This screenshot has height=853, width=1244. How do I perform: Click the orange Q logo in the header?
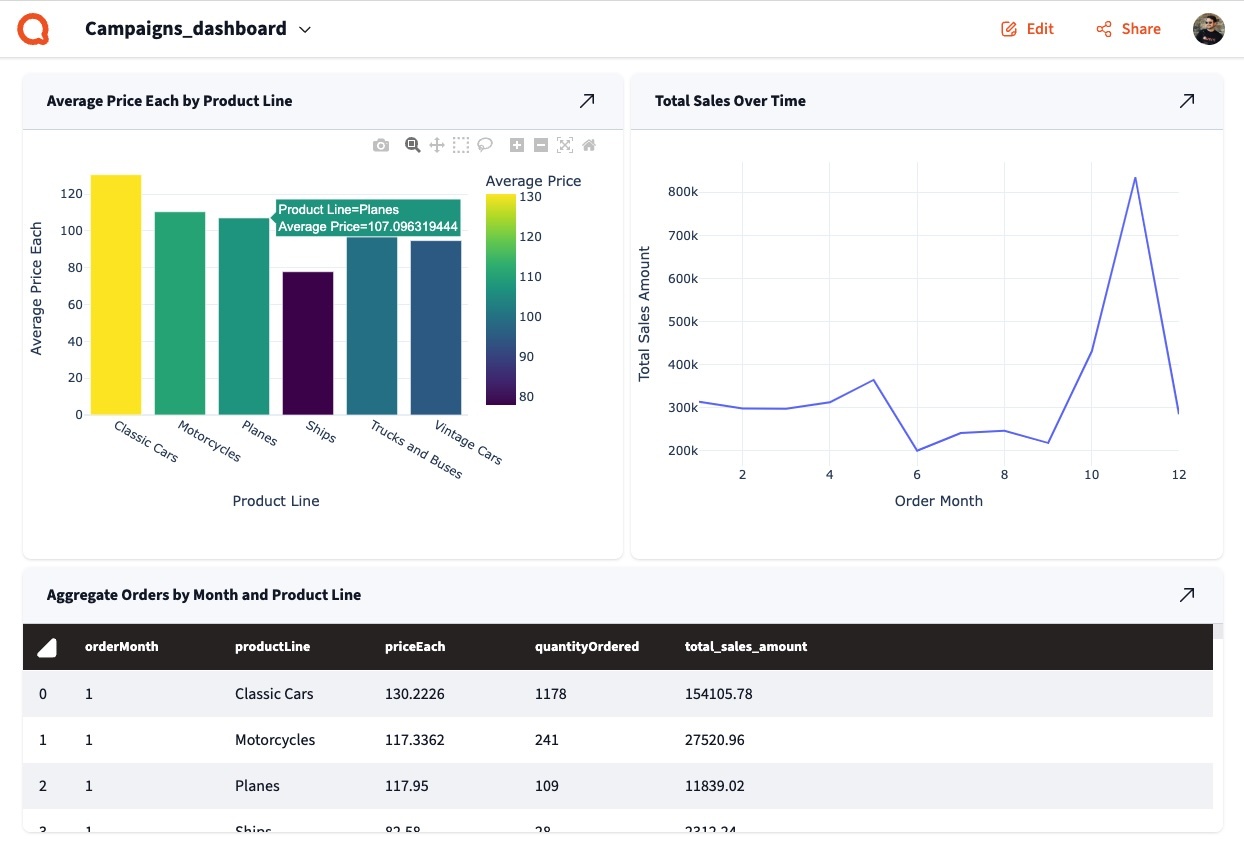point(33,29)
